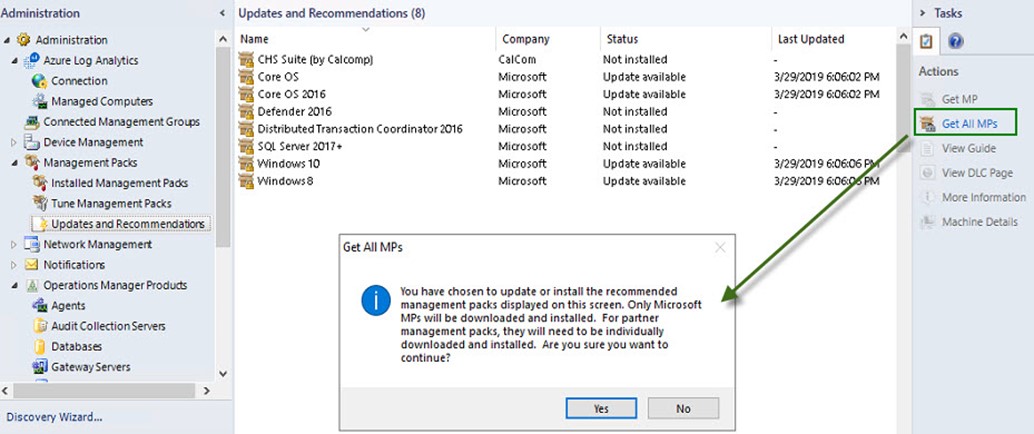
Task: Open the help icon tab in Tasks pane
Action: click(955, 41)
